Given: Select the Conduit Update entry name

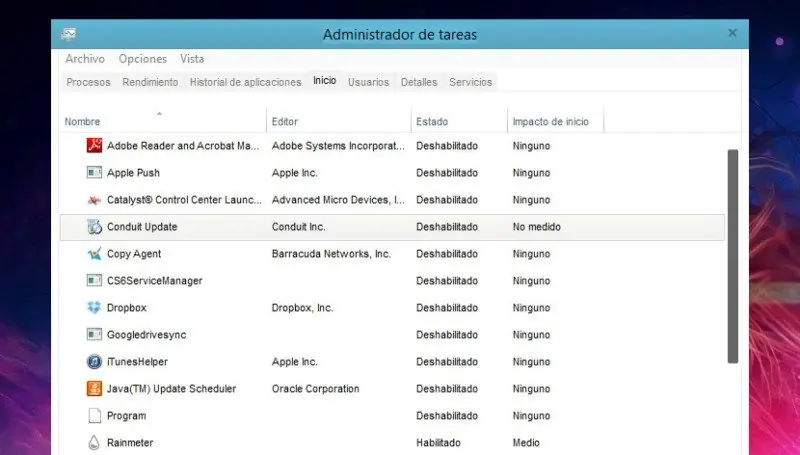Looking at the screenshot, I should point(142,227).
